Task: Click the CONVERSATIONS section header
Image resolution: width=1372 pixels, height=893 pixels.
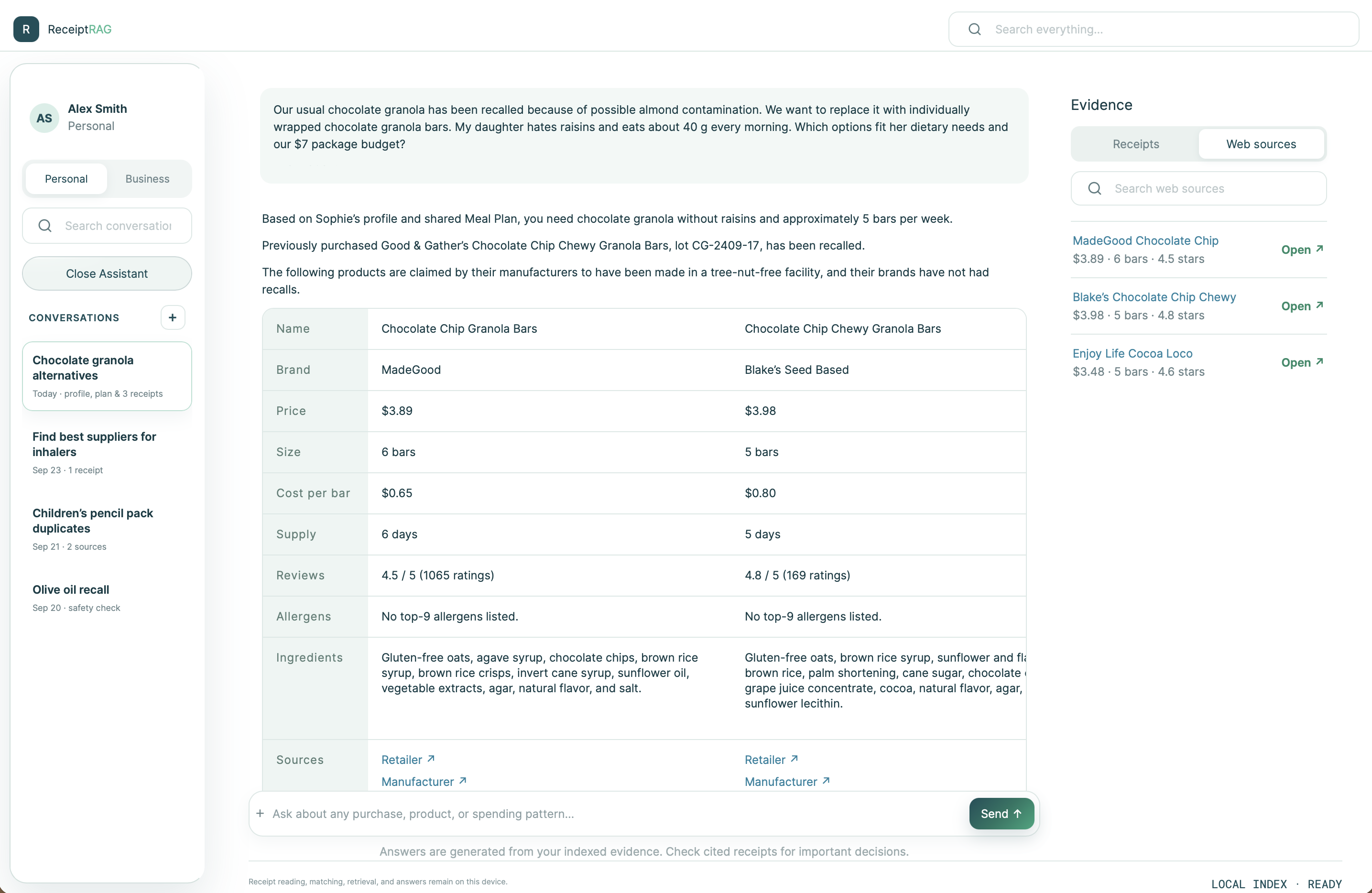Action: (x=74, y=317)
